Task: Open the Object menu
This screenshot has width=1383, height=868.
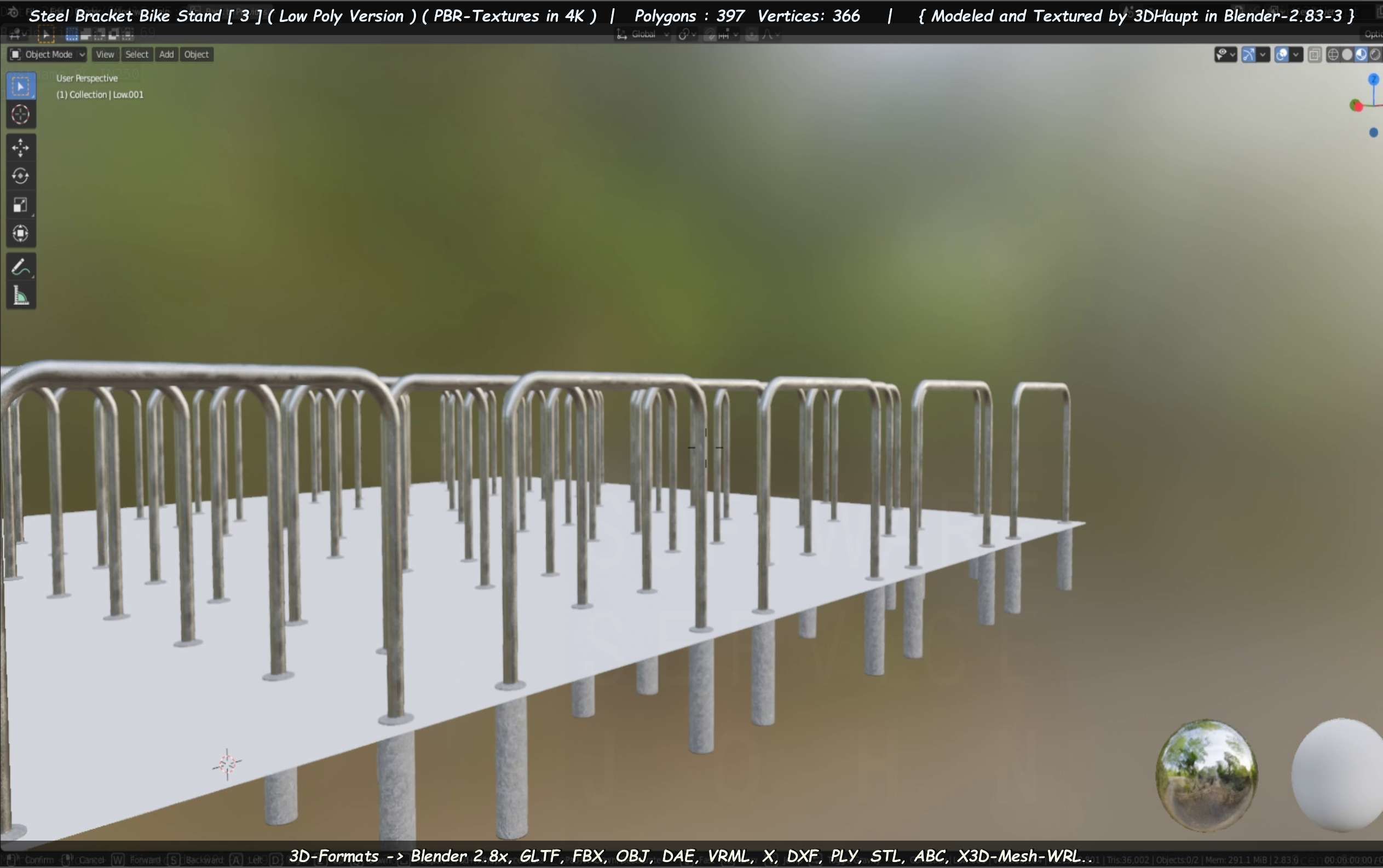Action: [197, 55]
